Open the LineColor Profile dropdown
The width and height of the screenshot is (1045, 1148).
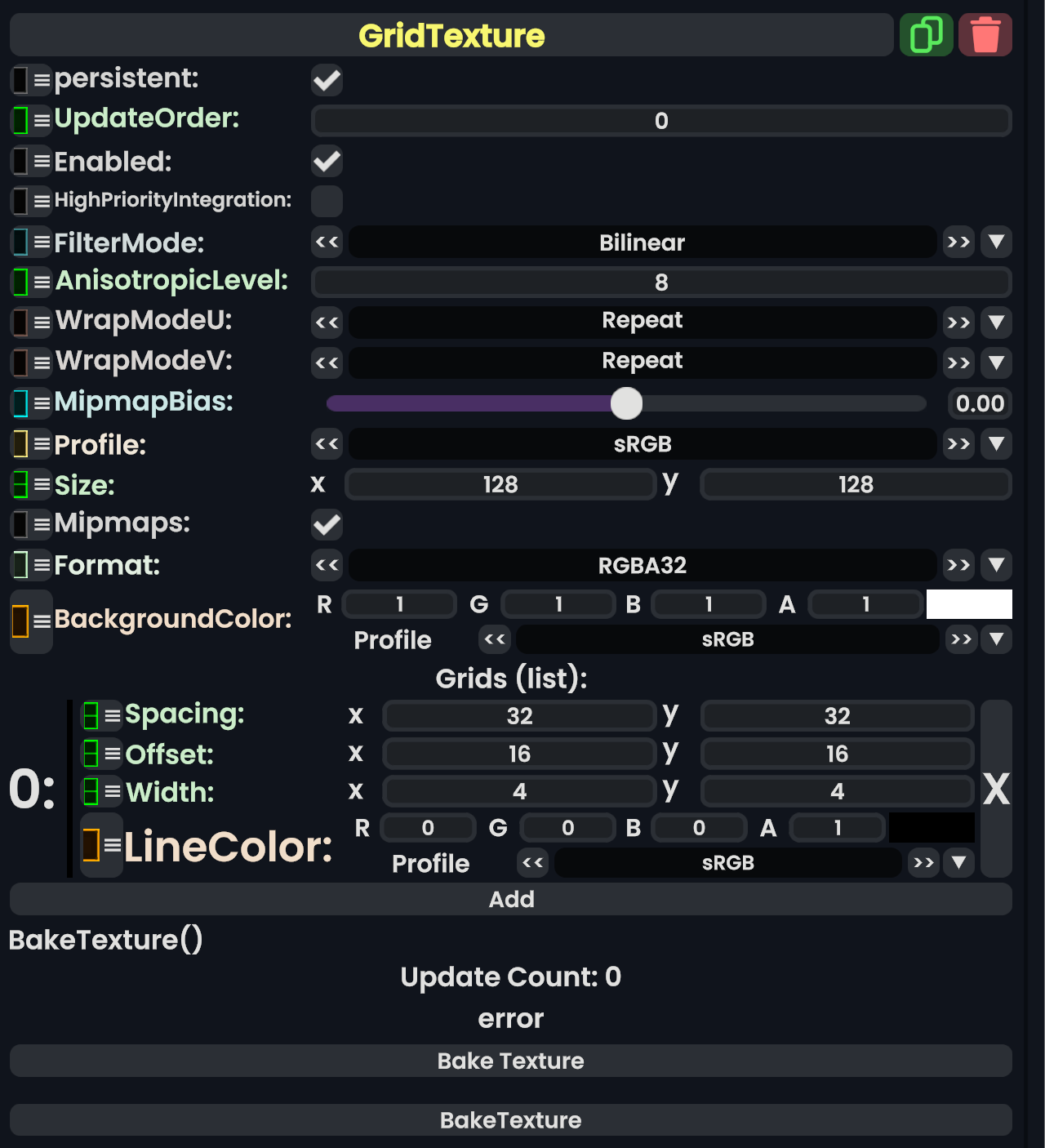(958, 863)
